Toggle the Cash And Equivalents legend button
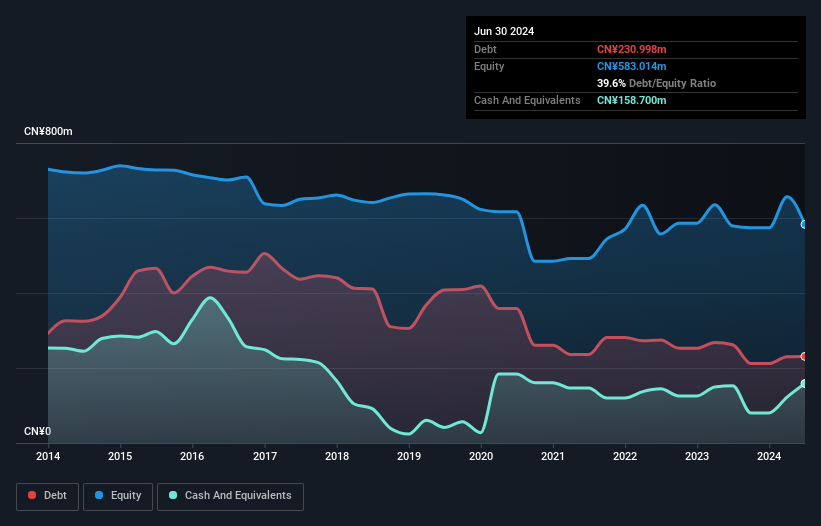Viewport: 821px width, 526px height. click(x=230, y=496)
